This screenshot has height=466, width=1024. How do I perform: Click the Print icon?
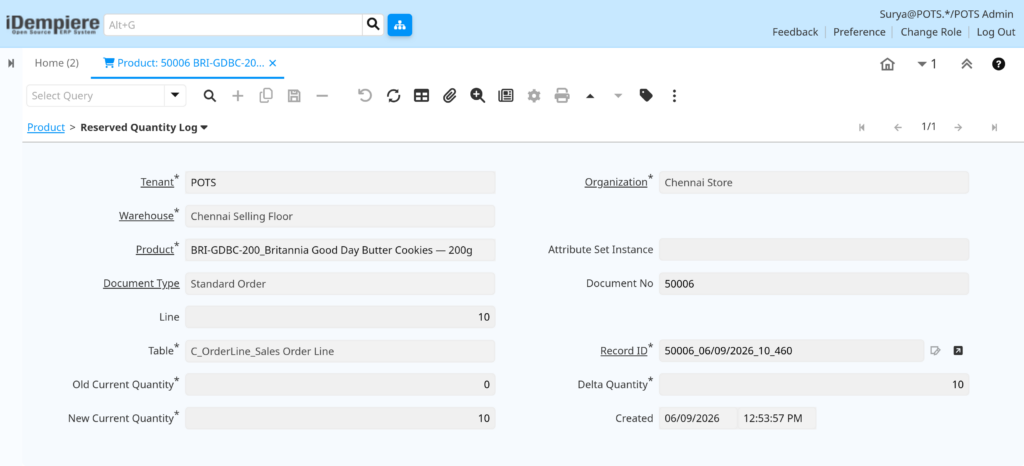click(562, 96)
